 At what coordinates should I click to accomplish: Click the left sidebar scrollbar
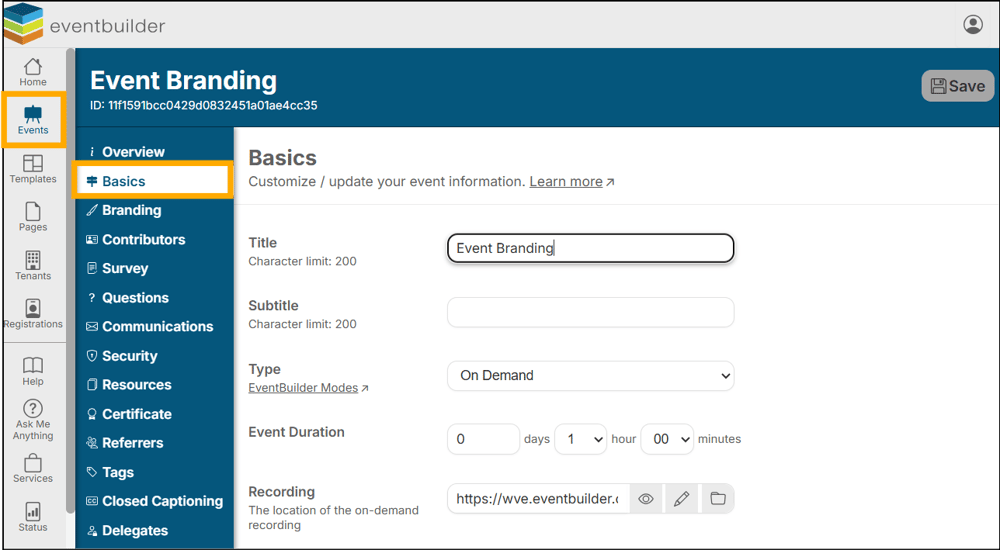[x=70, y=281]
